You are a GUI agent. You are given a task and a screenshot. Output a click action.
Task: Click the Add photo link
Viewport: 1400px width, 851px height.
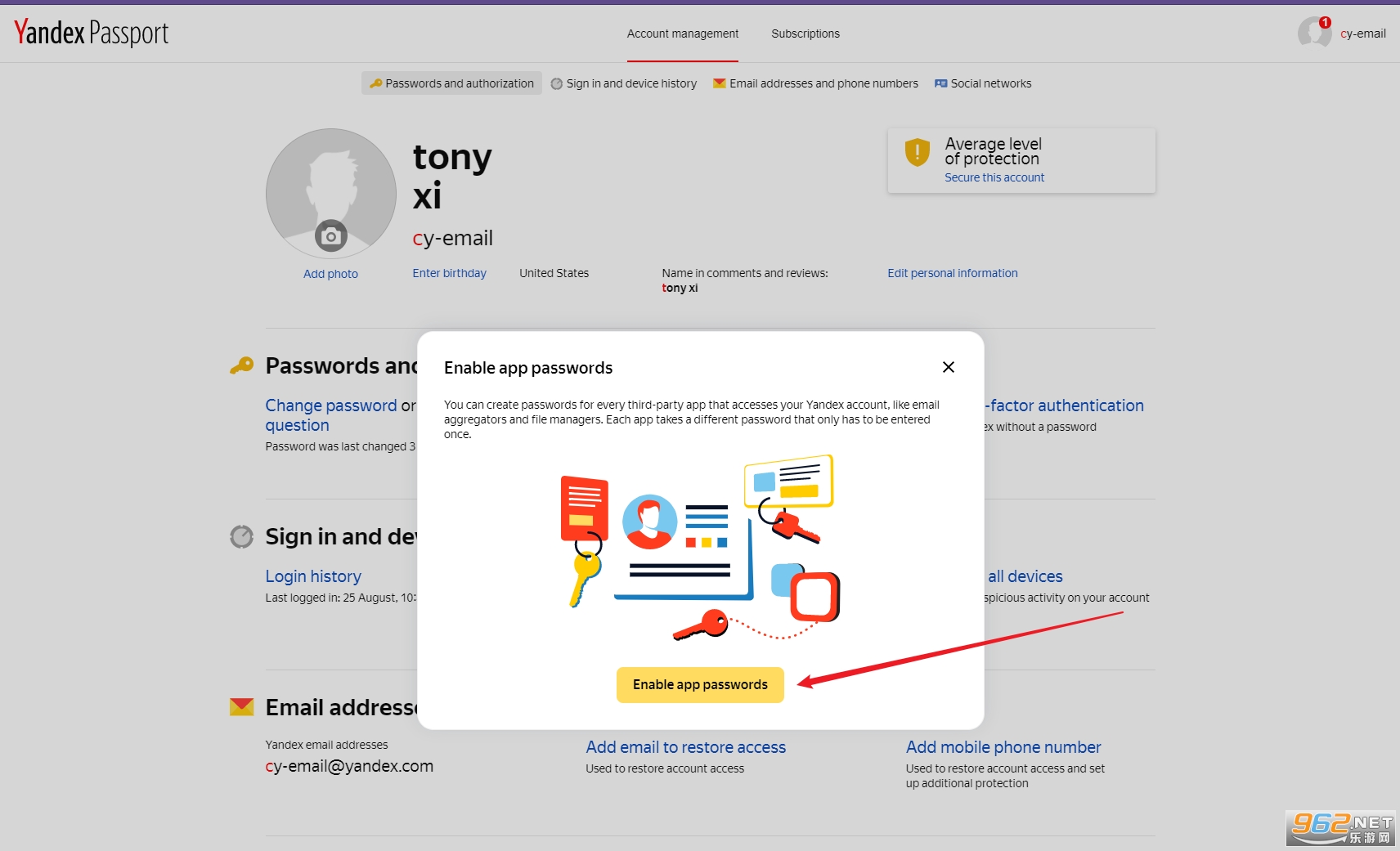click(330, 274)
